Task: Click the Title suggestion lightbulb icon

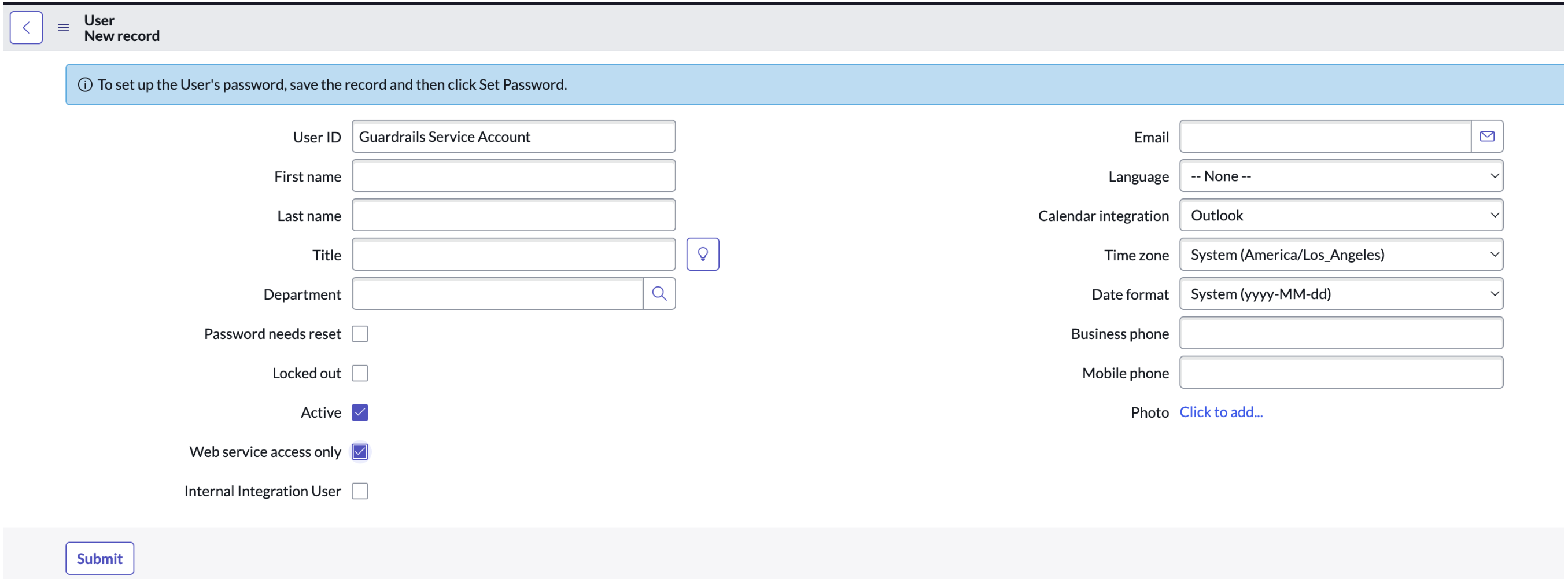Action: (702, 255)
